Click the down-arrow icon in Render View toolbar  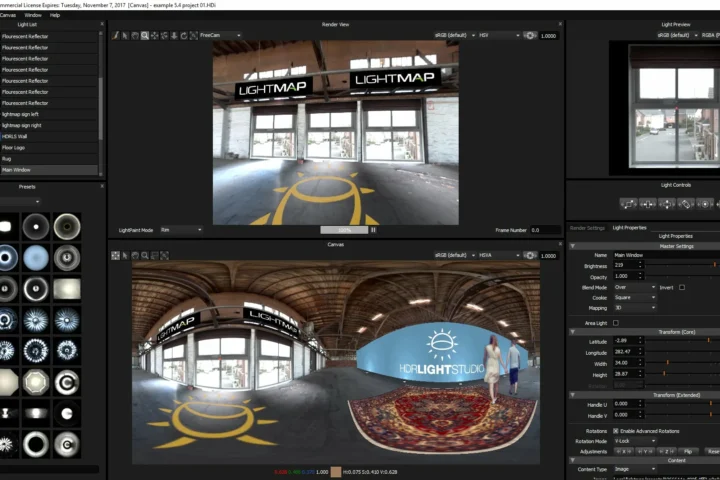point(174,35)
